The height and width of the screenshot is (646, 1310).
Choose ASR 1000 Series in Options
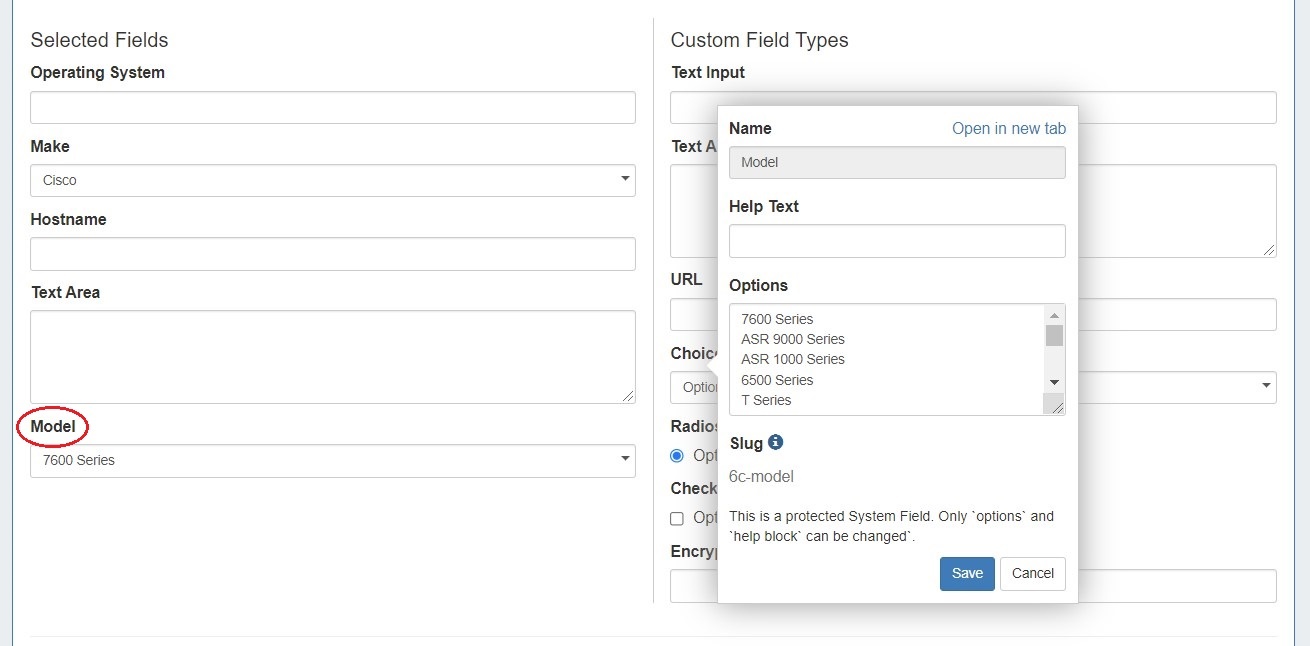pyautogui.click(x=792, y=359)
